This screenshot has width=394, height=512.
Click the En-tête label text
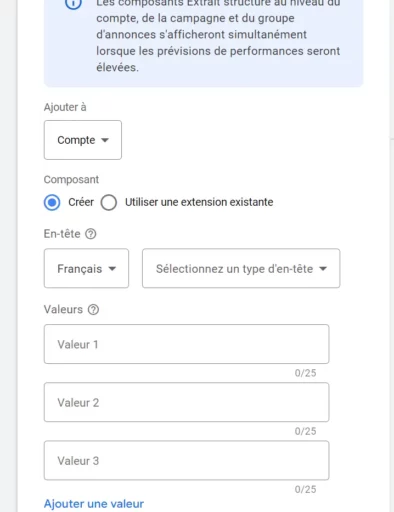tap(62, 234)
